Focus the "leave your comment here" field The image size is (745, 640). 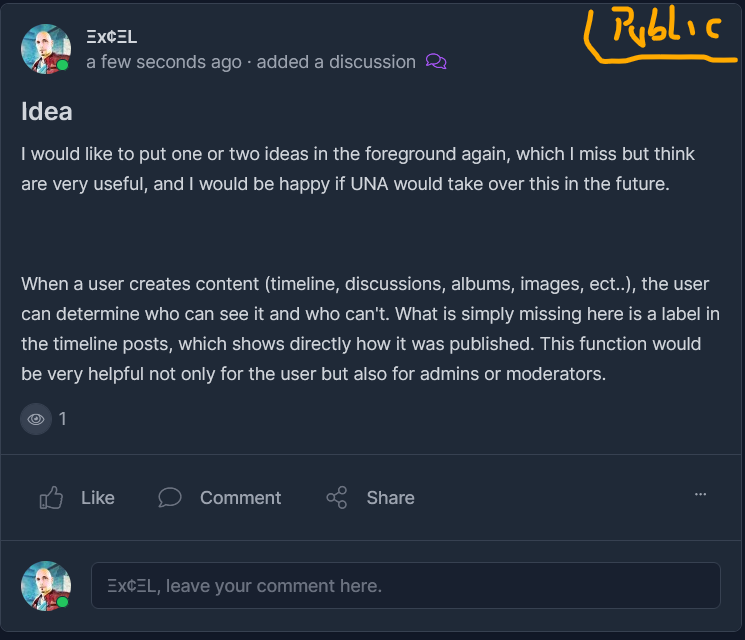pyautogui.click(x=405, y=586)
